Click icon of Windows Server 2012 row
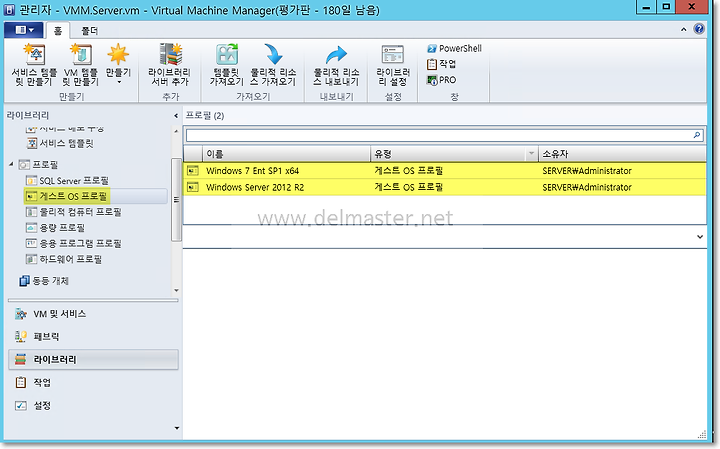Screen dimensions: 720x449 pyautogui.click(x=193, y=187)
